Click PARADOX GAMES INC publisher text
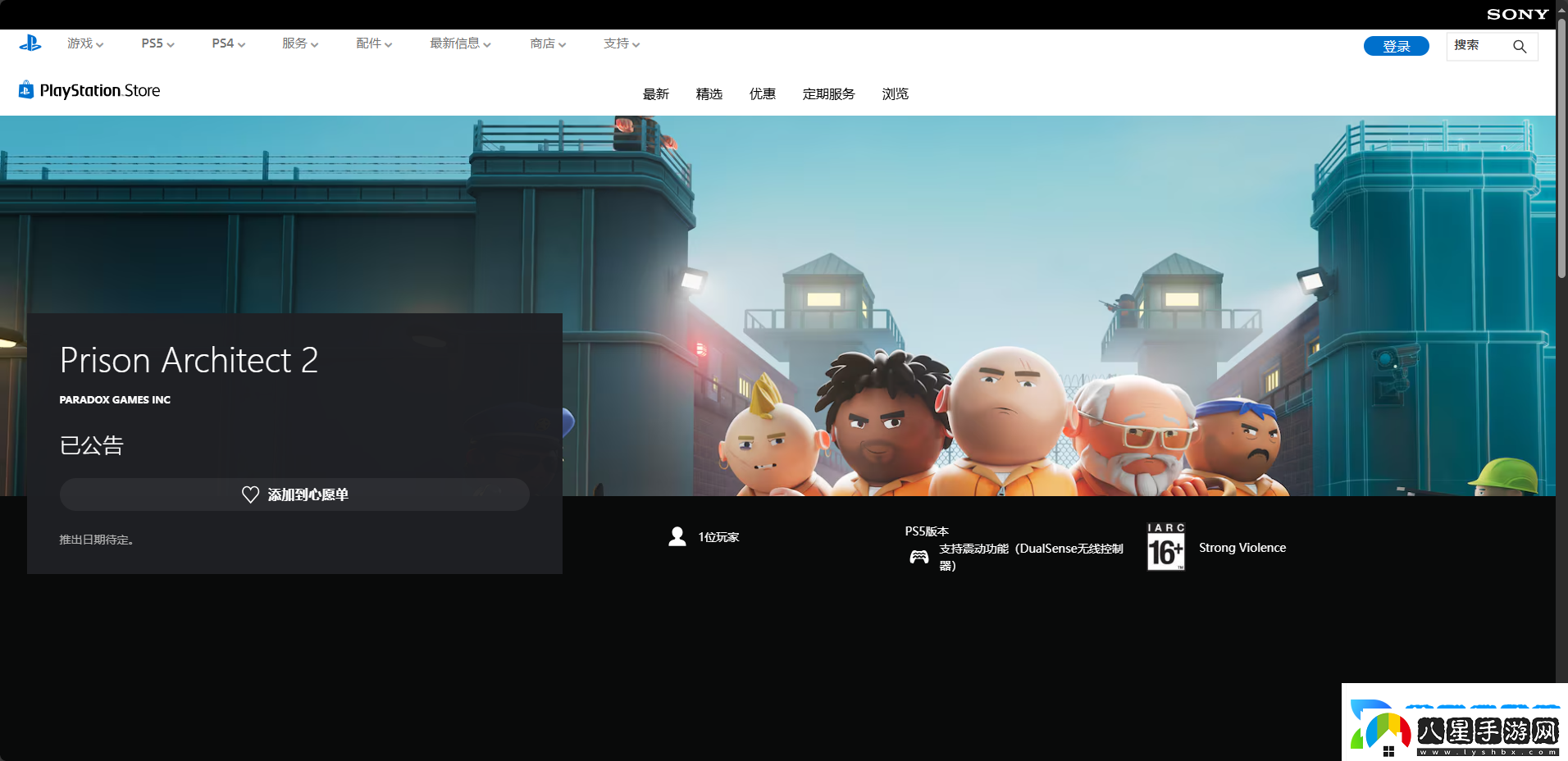This screenshot has height=761, width=1568. click(x=115, y=400)
